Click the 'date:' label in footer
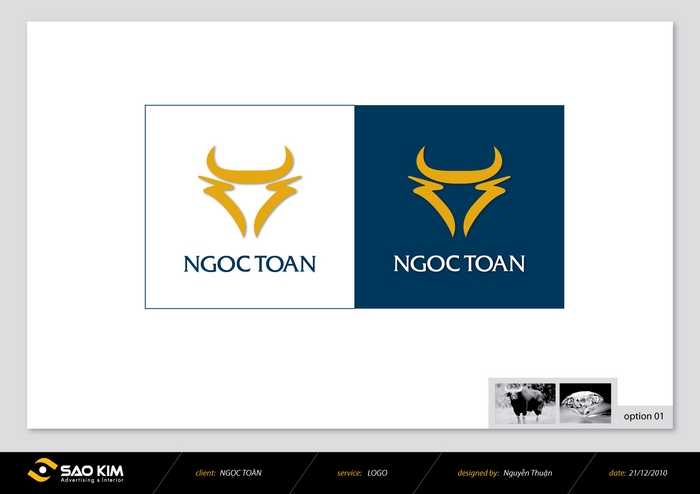This screenshot has height=494, width=700. [617, 472]
